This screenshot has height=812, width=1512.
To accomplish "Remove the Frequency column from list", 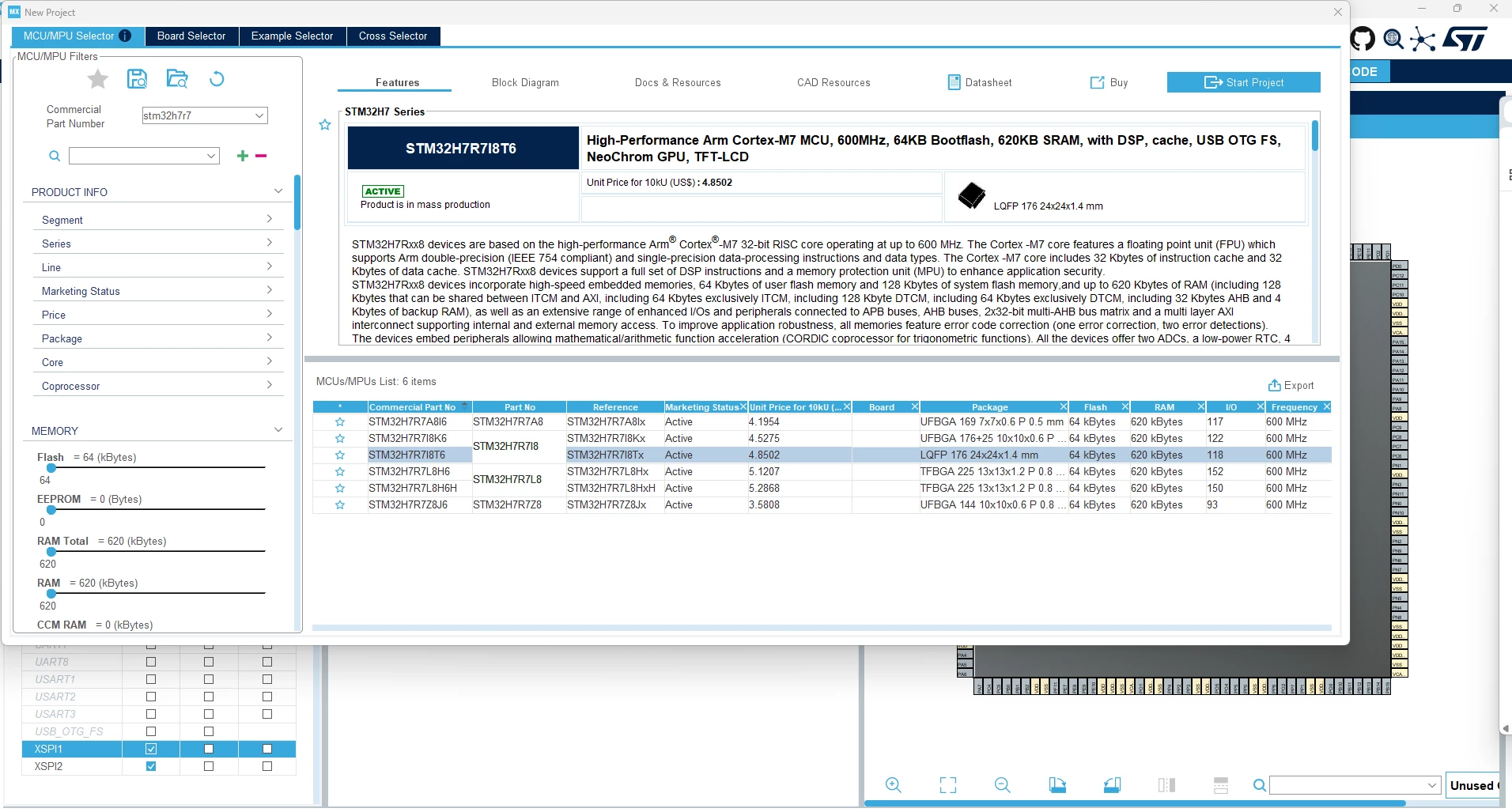I will pyautogui.click(x=1326, y=407).
